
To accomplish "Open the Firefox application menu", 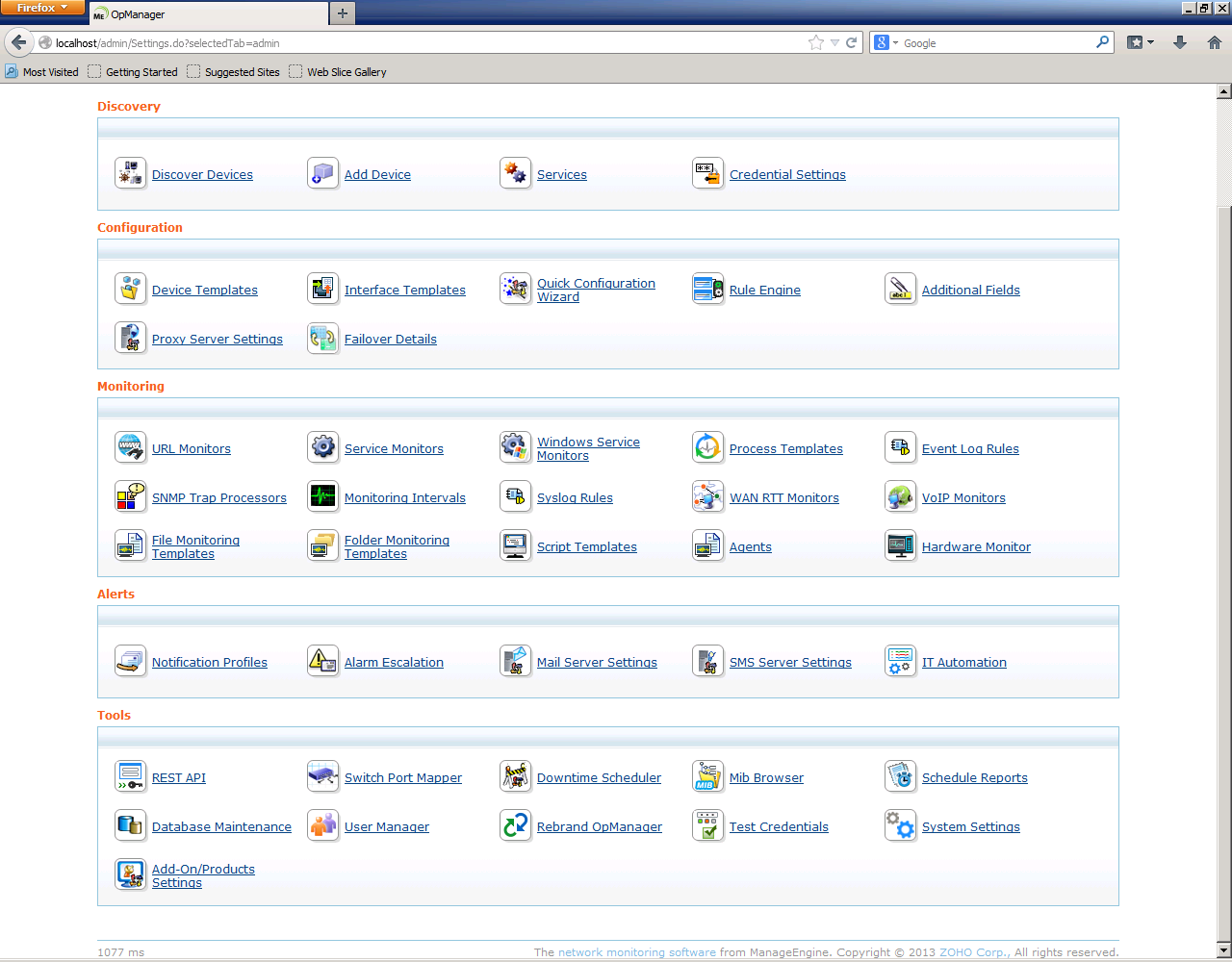I will 42,8.
